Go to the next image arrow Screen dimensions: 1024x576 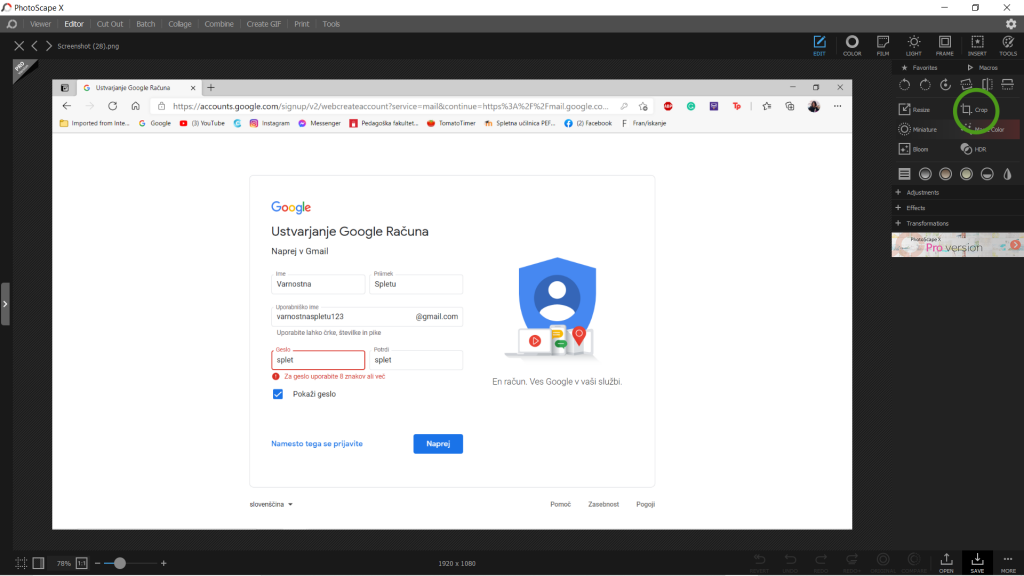click(48, 46)
